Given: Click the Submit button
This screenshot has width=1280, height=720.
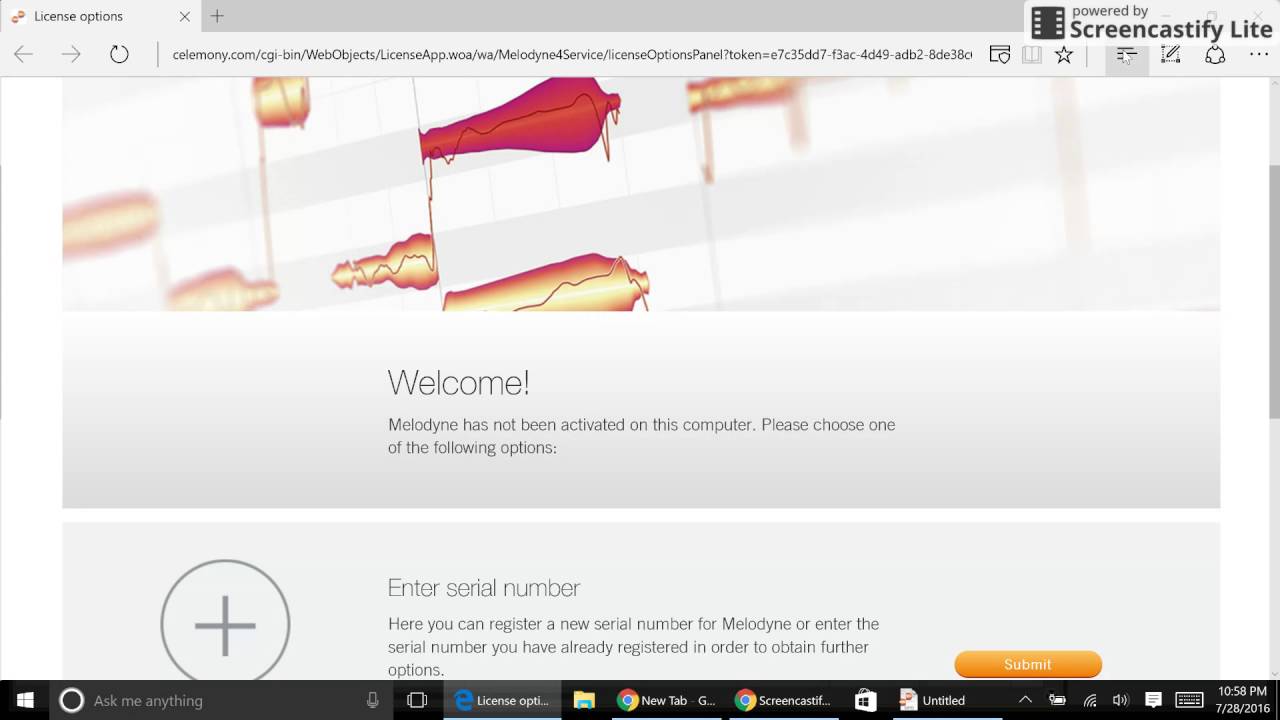Looking at the screenshot, I should 1028,664.
